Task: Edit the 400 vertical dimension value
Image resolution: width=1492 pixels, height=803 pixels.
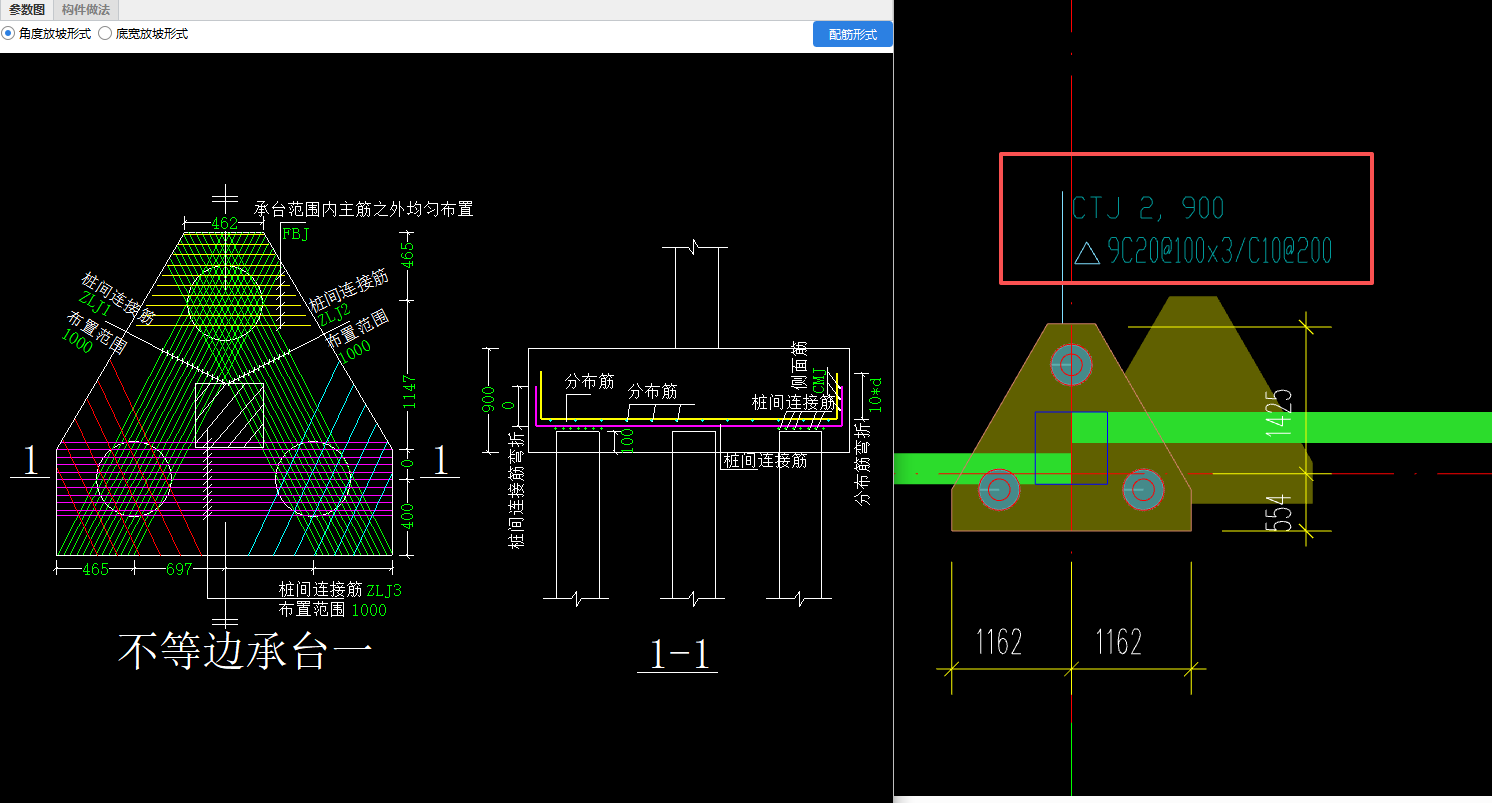Action: pos(408,516)
